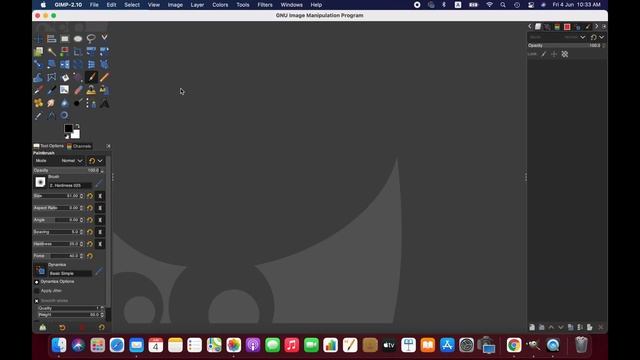Select the Rectangle Select tool
640x360 pixels.
64,39
